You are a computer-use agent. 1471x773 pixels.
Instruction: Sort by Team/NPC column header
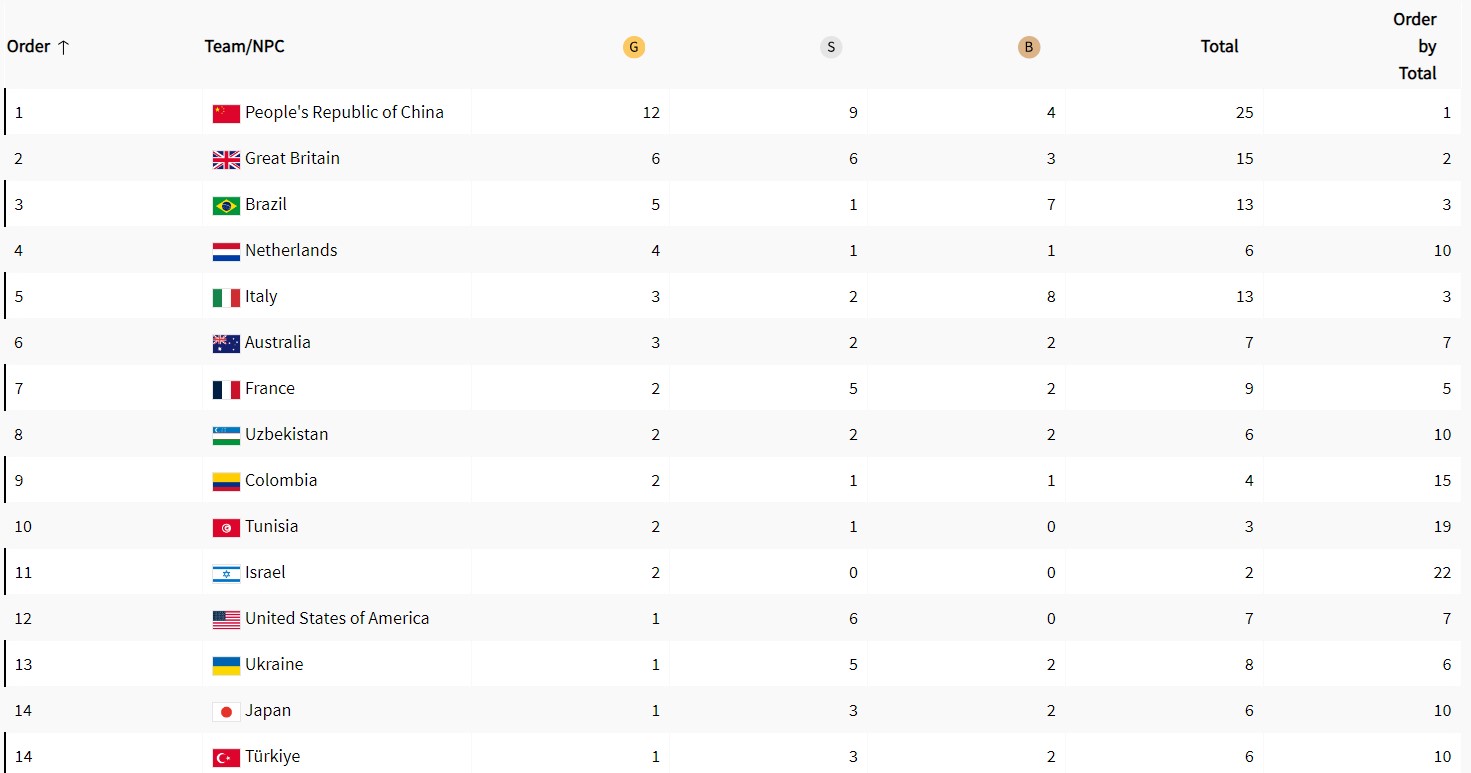click(x=244, y=46)
